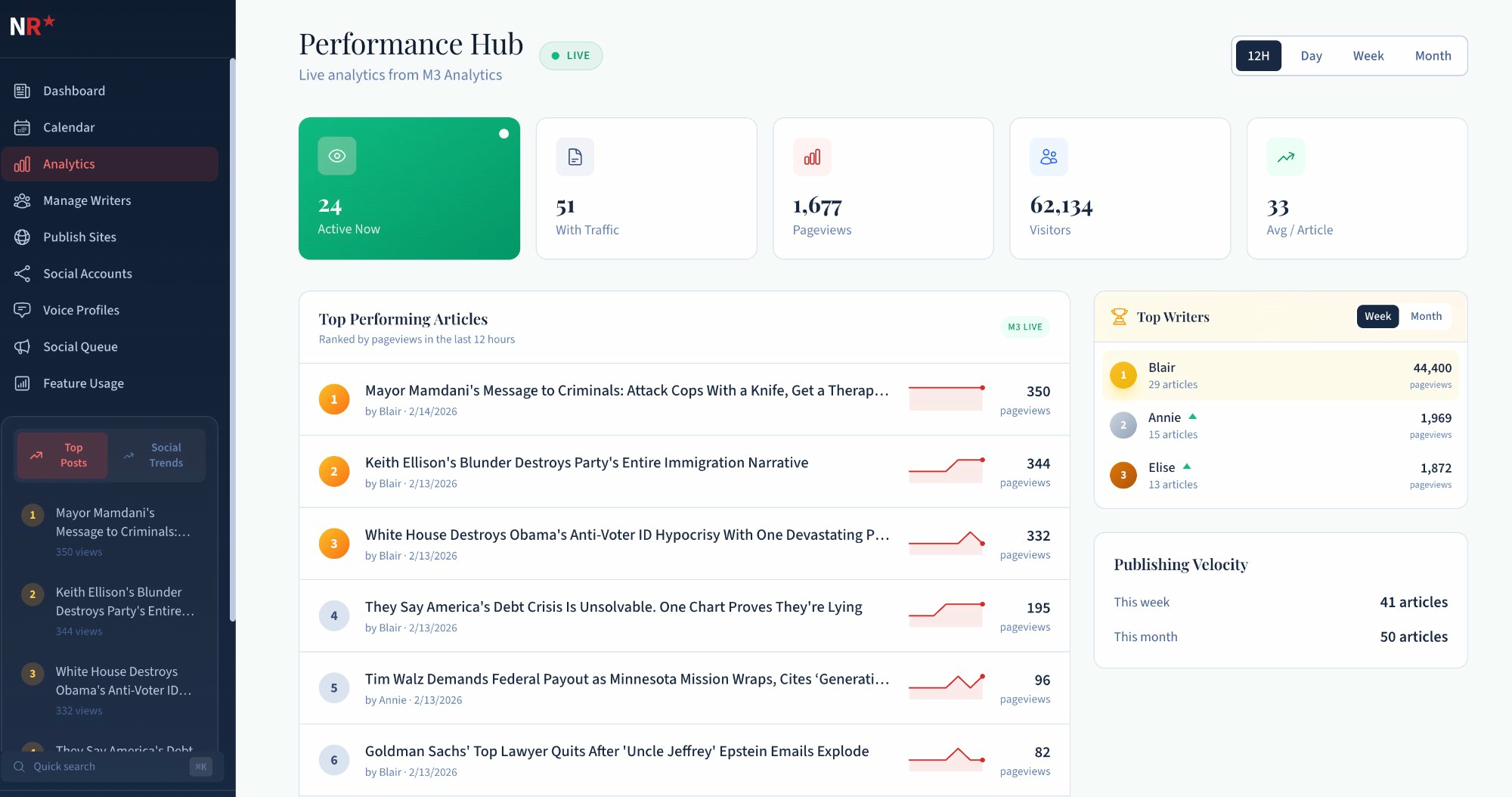
Task: Open the article about Keith Ellison's blunder
Action: [586, 463]
